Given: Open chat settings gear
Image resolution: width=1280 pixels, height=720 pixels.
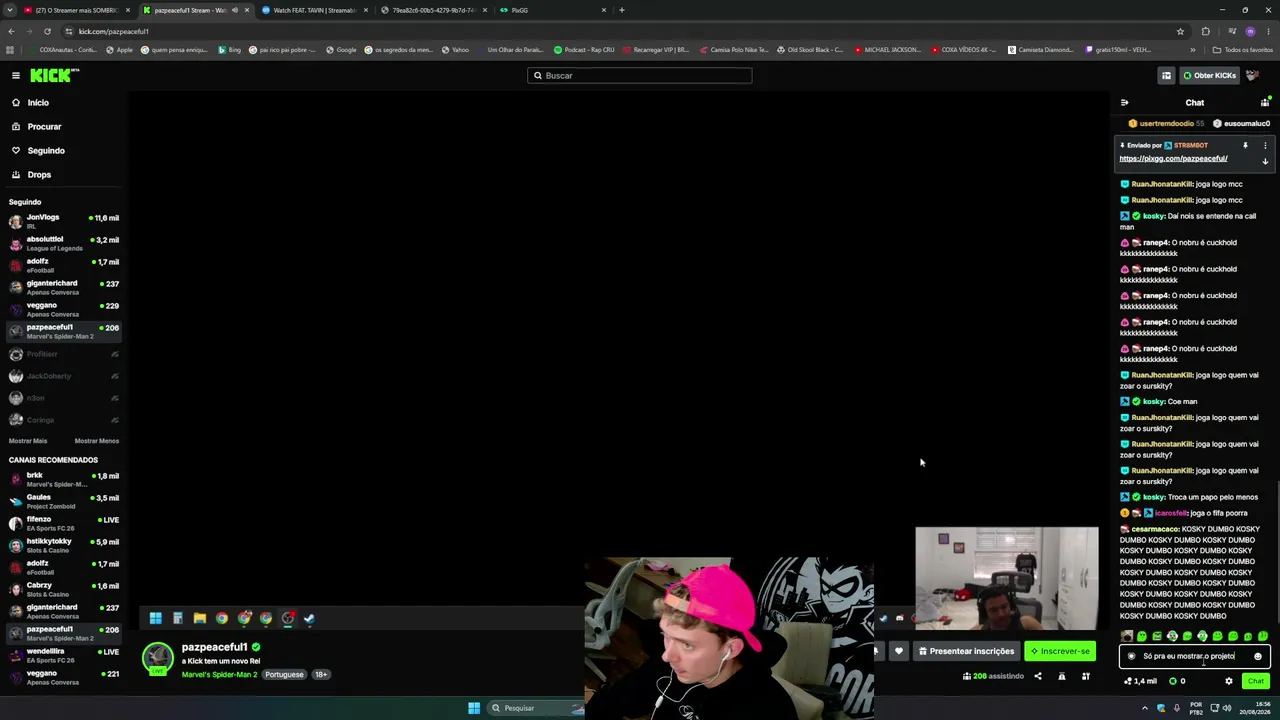Looking at the screenshot, I should (x=1229, y=681).
